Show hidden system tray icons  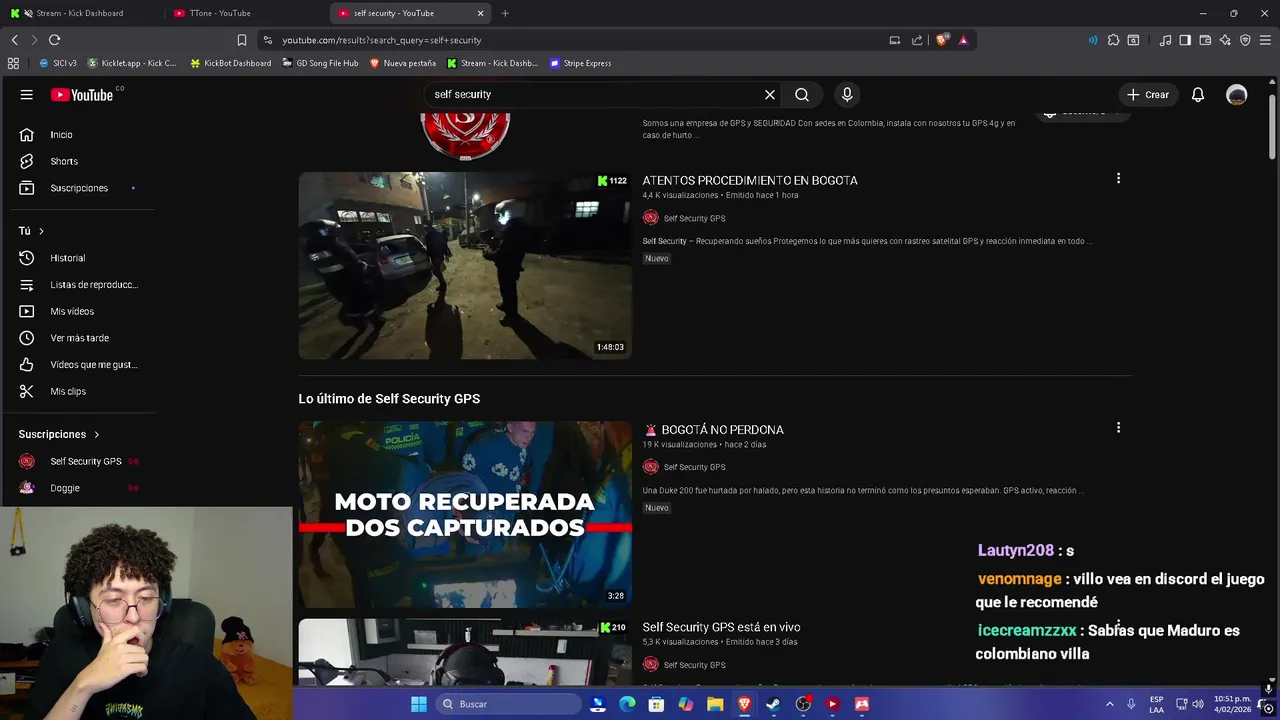tap(1109, 704)
